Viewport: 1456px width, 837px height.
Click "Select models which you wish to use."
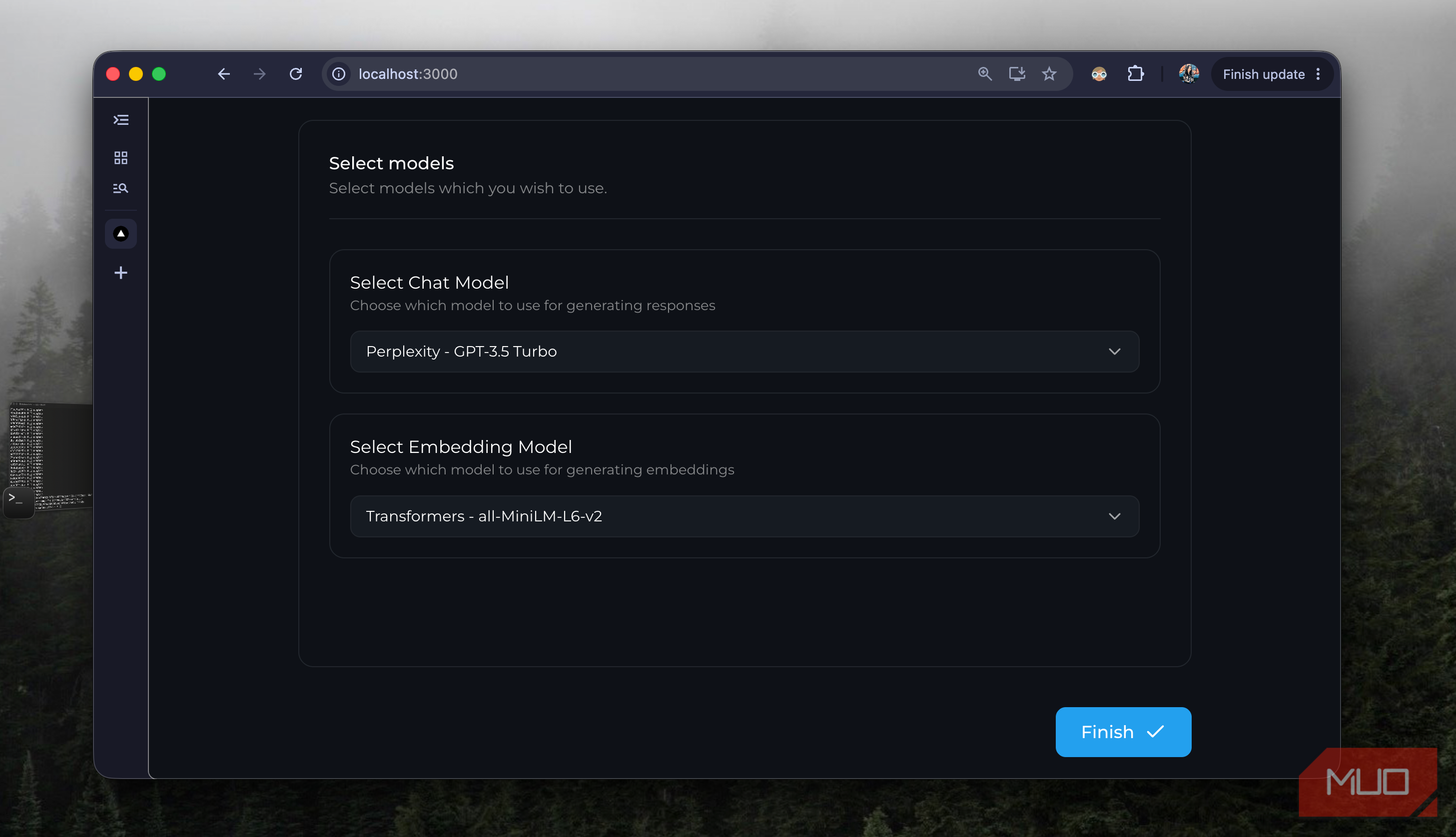pos(468,188)
